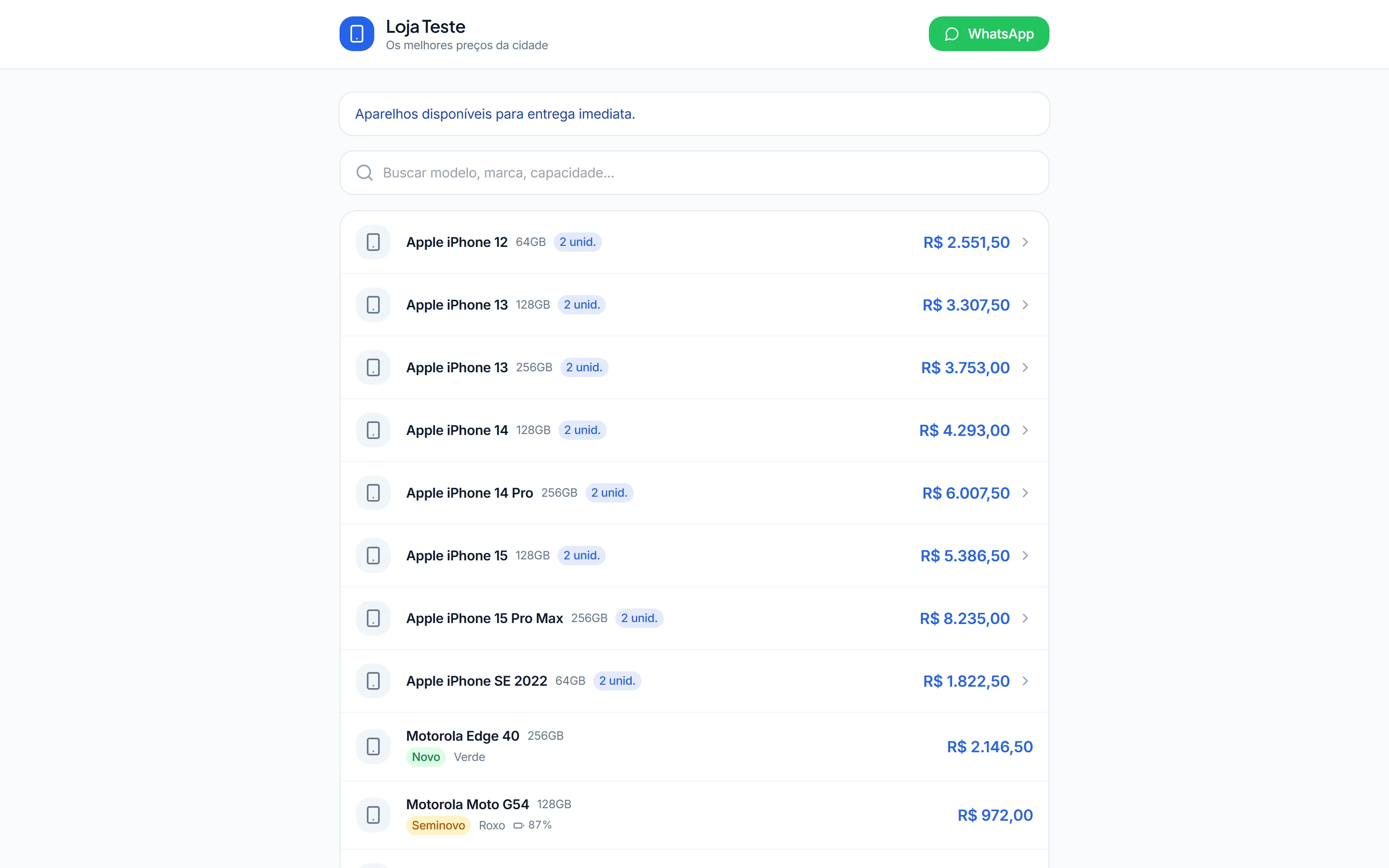Viewport: 1389px width, 868px height.
Task: Focus the Buscar modelo search field
Action: (694, 173)
